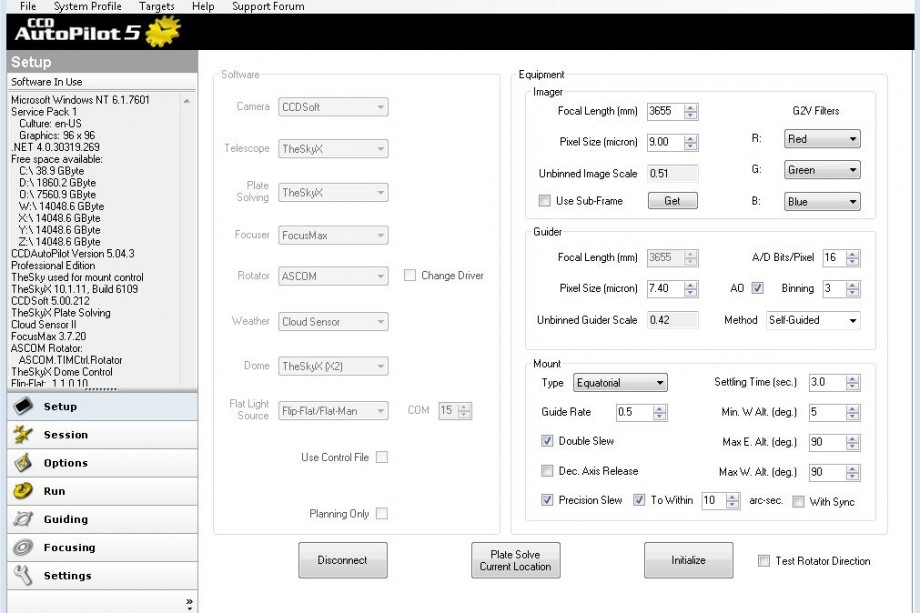
Task: Expand sidebar overflow chevron at bottom
Action: (x=189, y=603)
